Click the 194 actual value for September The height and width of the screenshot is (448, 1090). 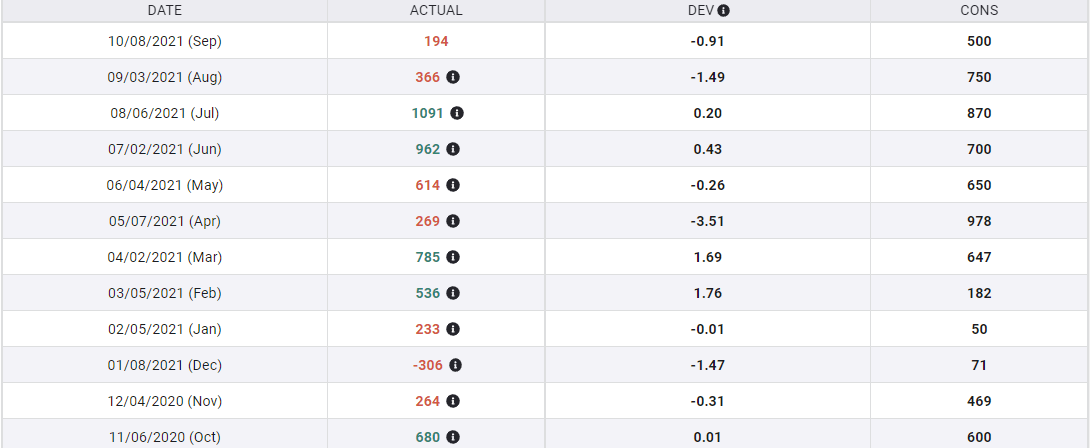tap(436, 41)
